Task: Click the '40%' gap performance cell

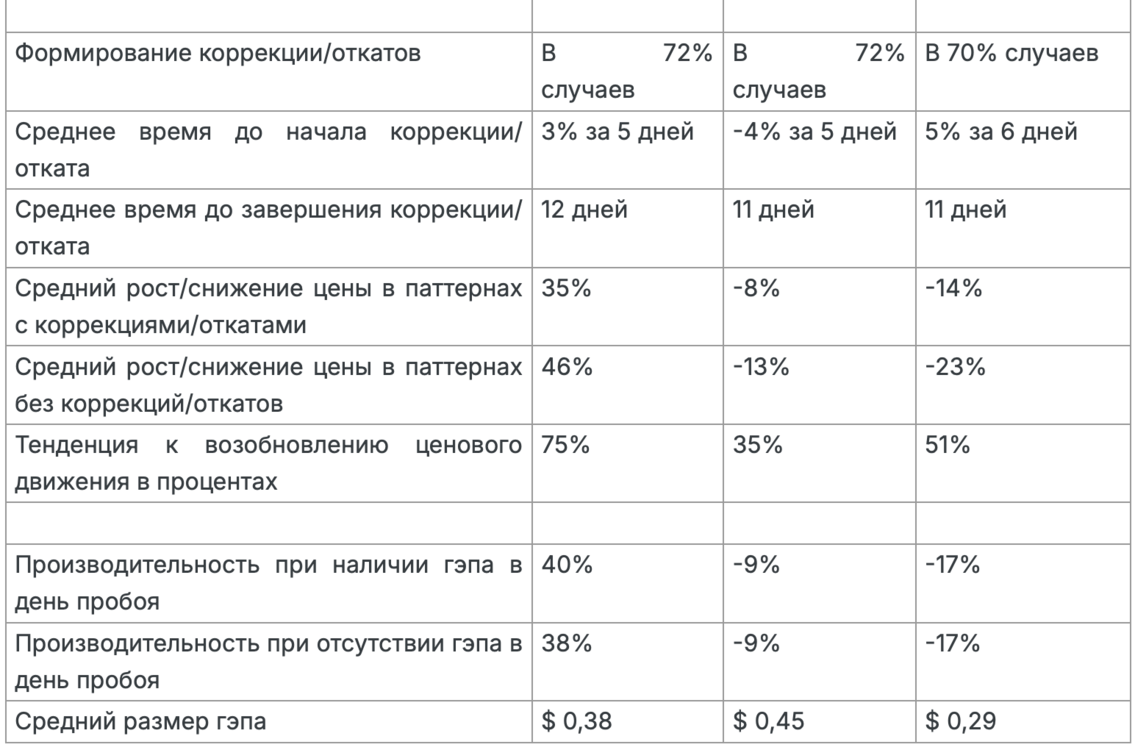Action: 567,565
